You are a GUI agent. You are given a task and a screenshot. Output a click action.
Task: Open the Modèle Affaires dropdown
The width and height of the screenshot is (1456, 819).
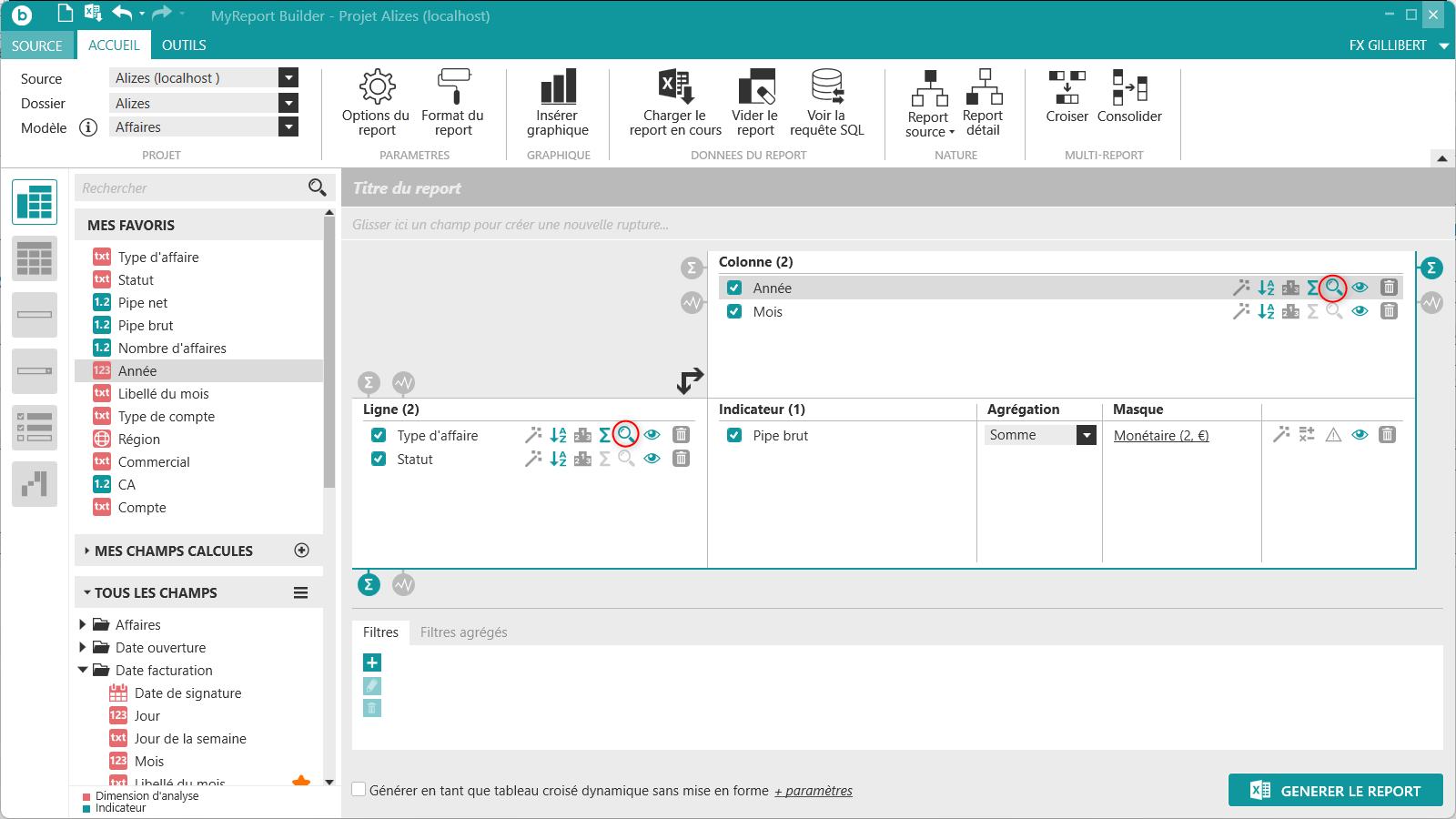288,127
